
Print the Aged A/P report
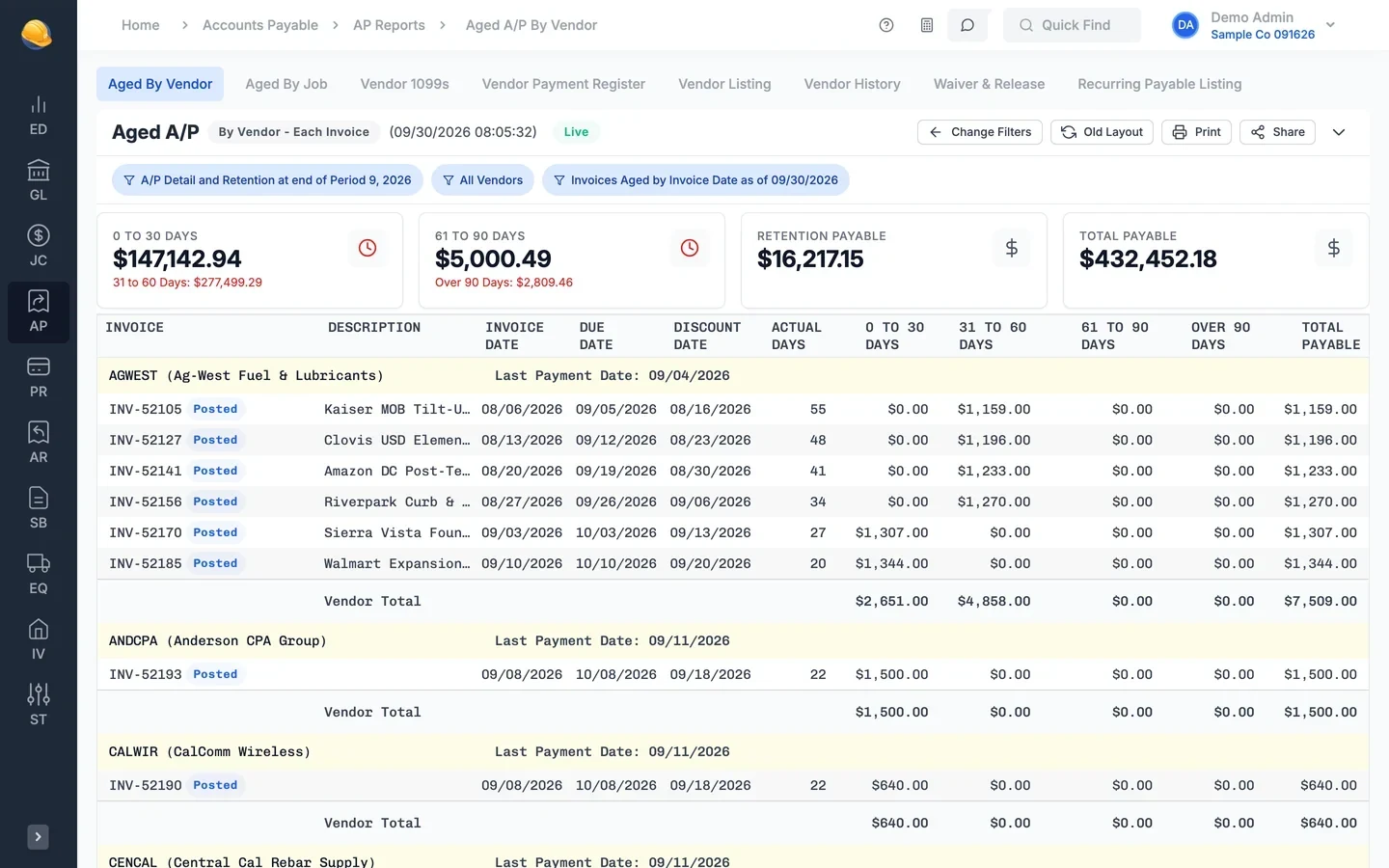pyautogui.click(x=1196, y=132)
